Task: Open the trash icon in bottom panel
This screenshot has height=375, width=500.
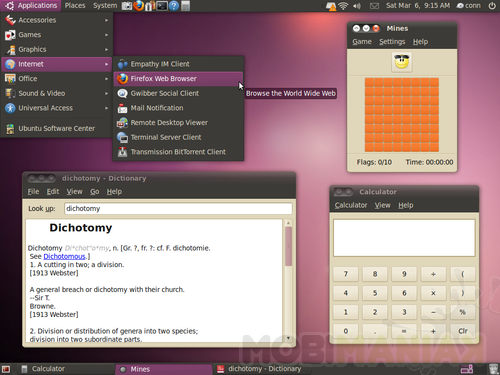Action: [x=493, y=369]
